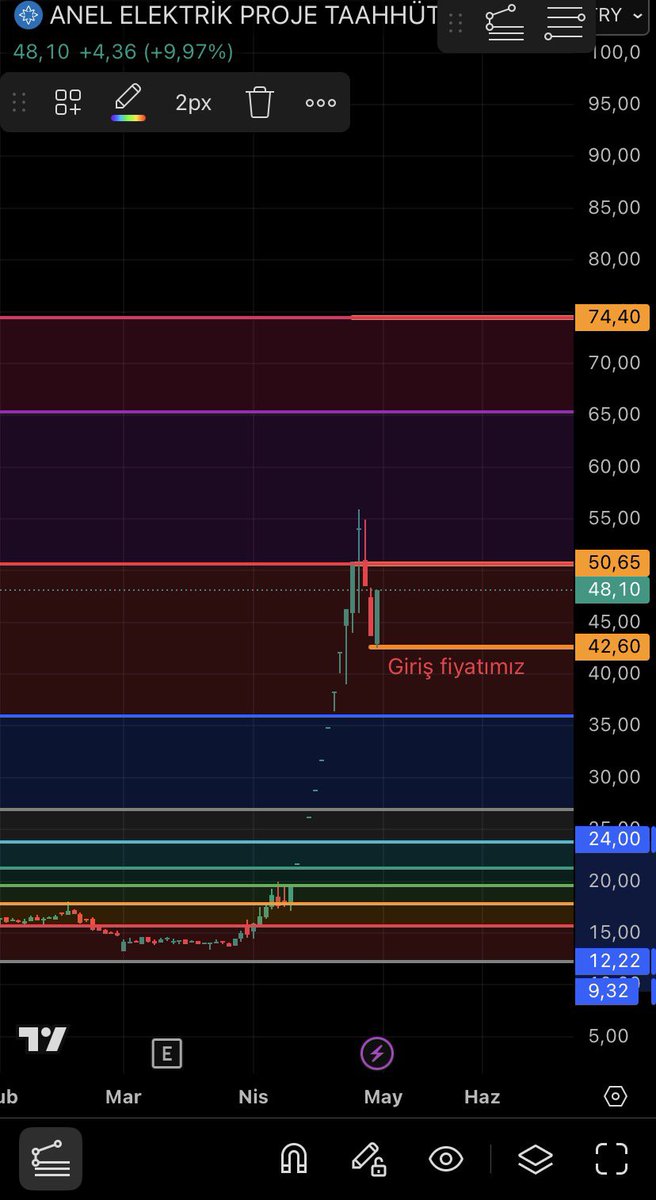Viewport: 656px width, 1200px height.
Task: Select the horizontal lines tool in top toolbar
Action: [565, 23]
